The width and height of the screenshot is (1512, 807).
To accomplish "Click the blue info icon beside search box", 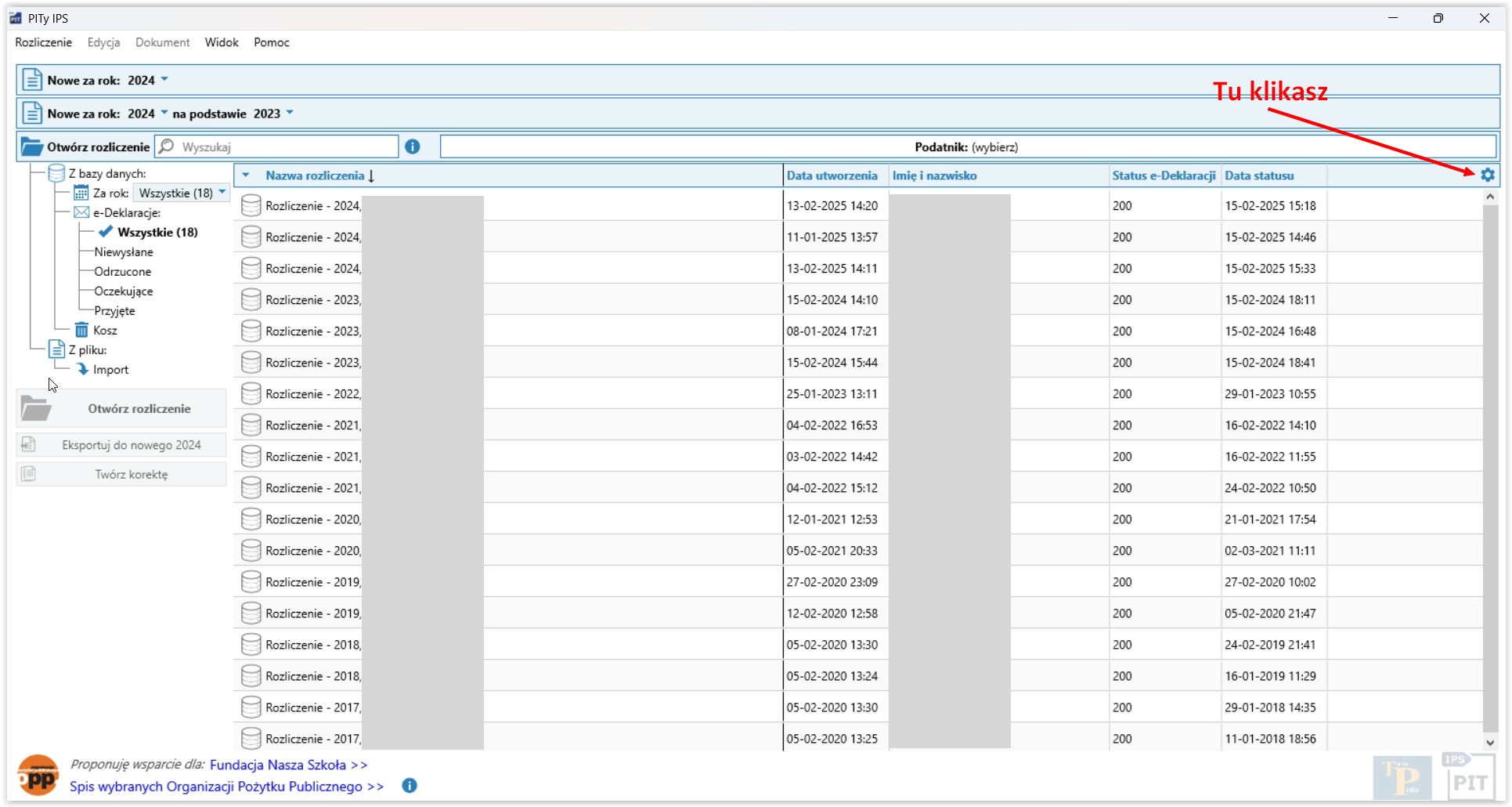I will click(x=413, y=147).
